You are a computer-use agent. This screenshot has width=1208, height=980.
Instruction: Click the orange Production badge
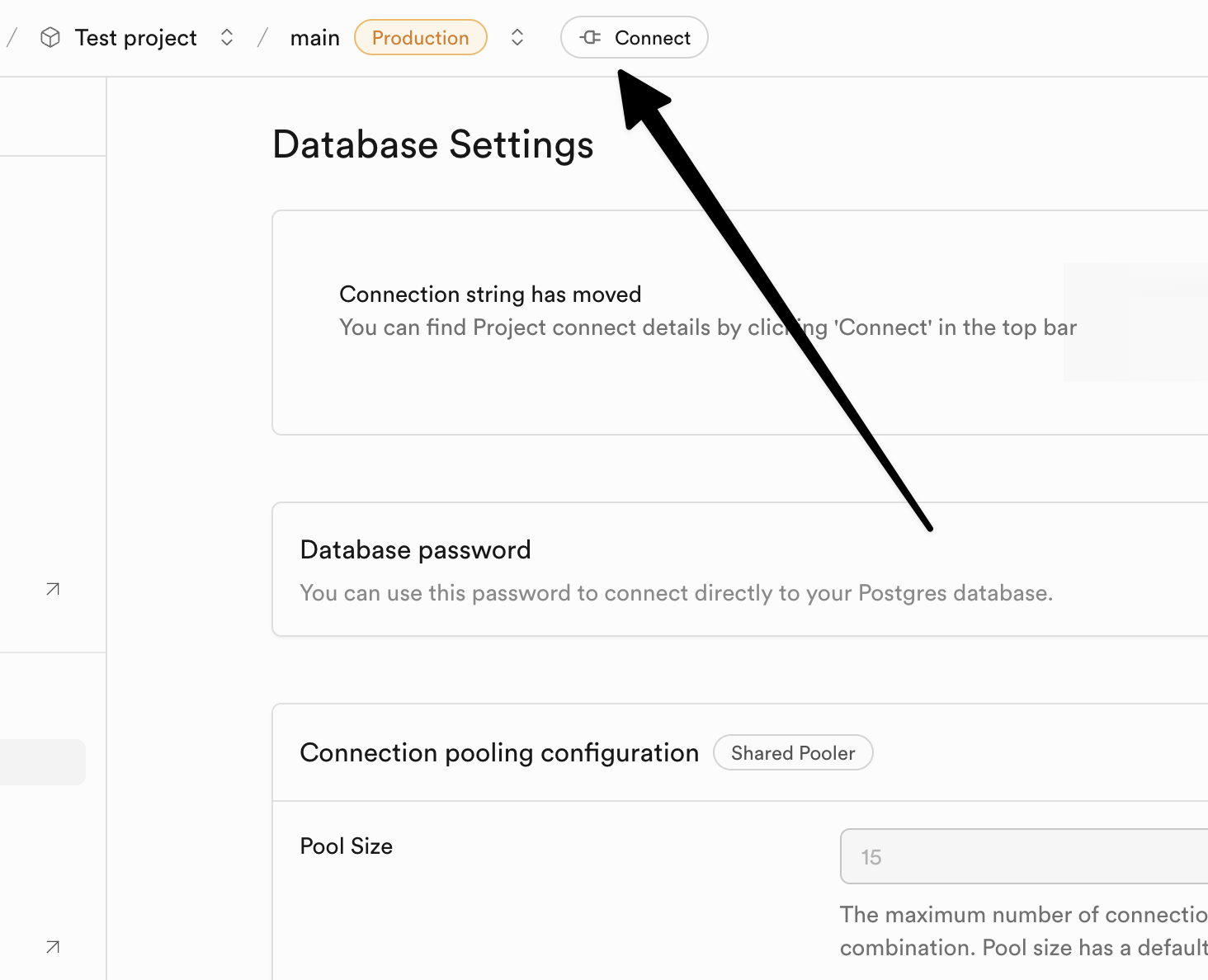[420, 38]
